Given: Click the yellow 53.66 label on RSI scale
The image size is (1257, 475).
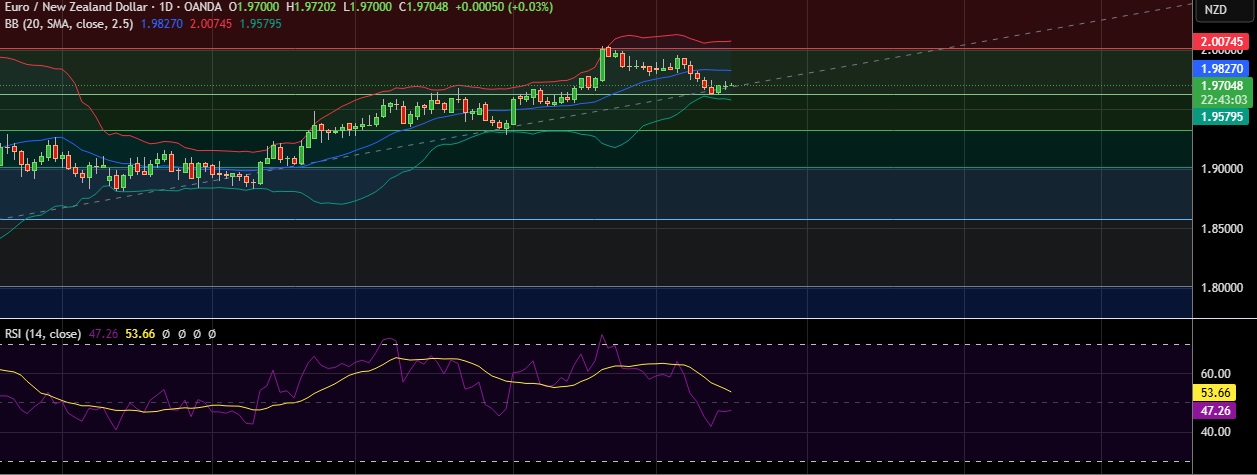Looking at the screenshot, I should [x=1216, y=394].
